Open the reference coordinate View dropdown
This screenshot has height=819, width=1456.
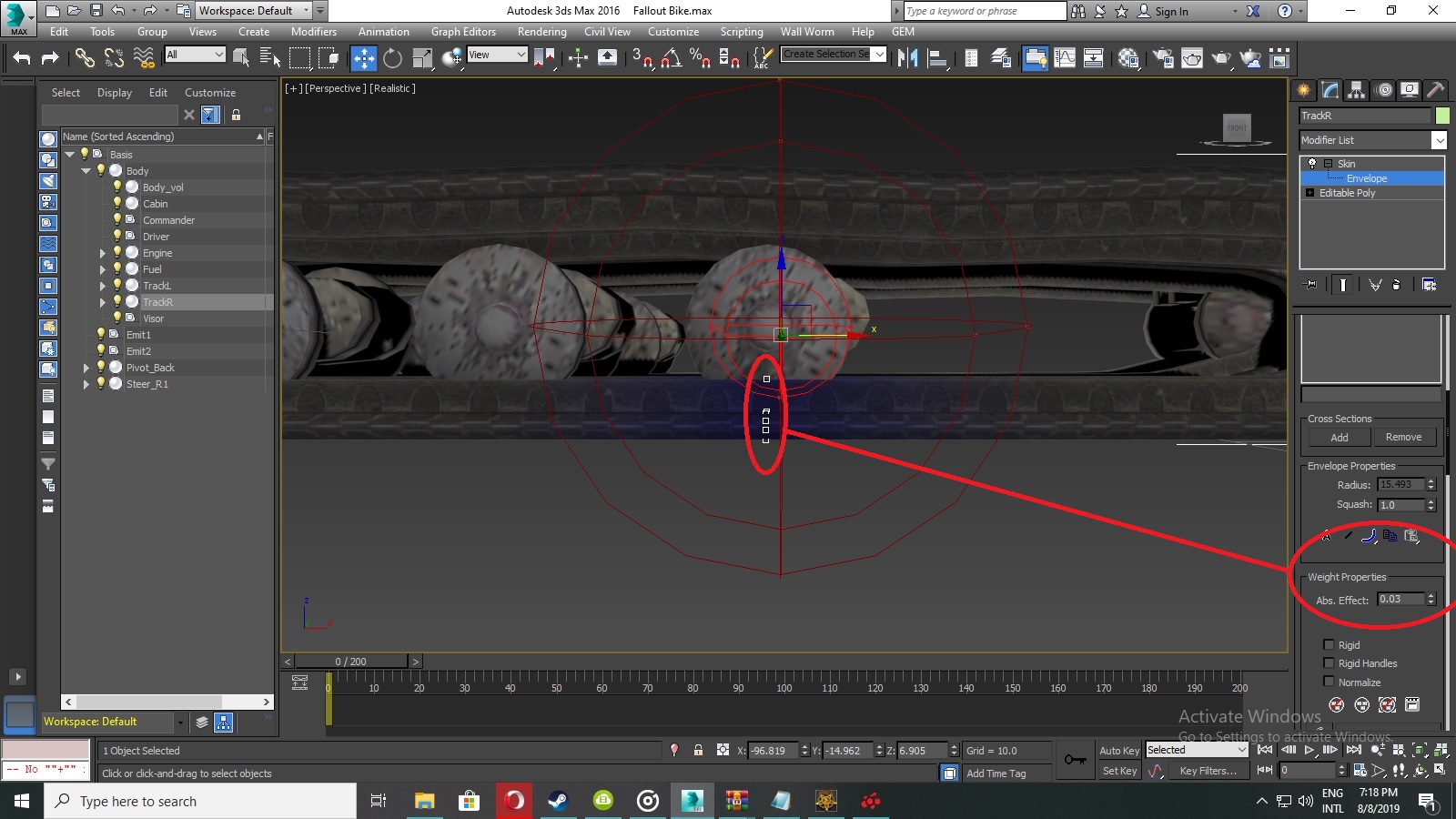point(497,55)
